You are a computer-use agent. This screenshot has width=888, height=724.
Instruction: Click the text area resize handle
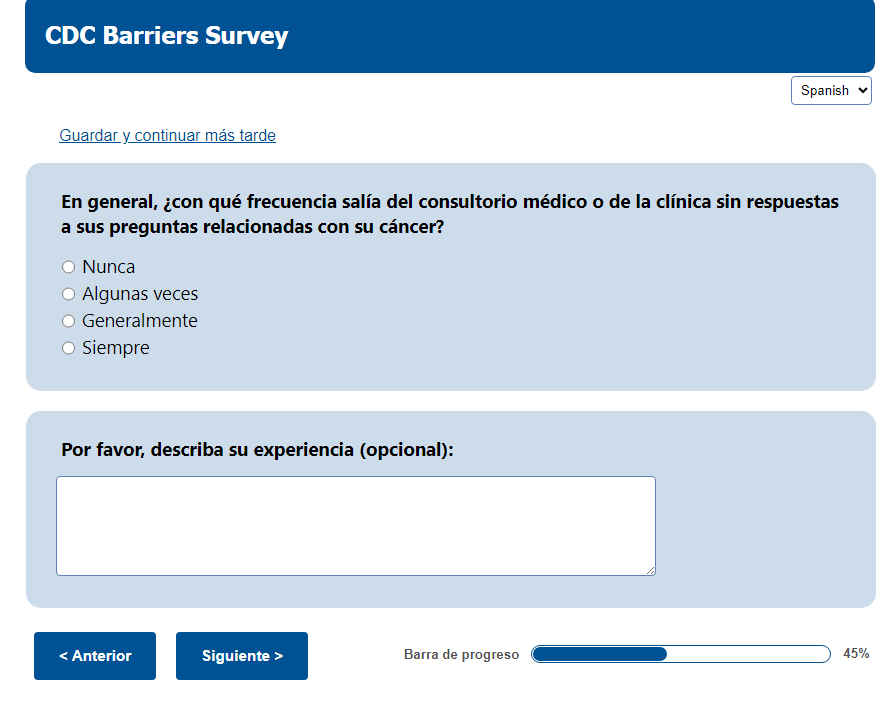pyautogui.click(x=650, y=570)
